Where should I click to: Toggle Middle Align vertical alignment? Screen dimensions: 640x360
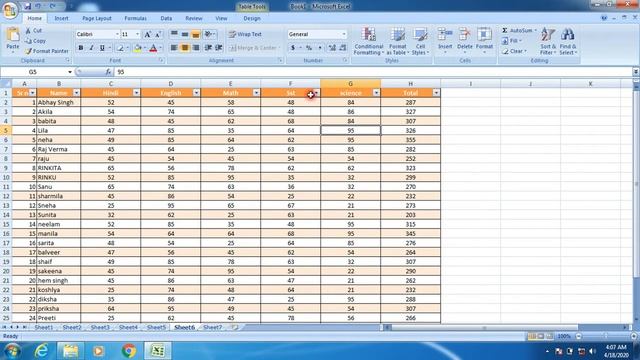185,34
